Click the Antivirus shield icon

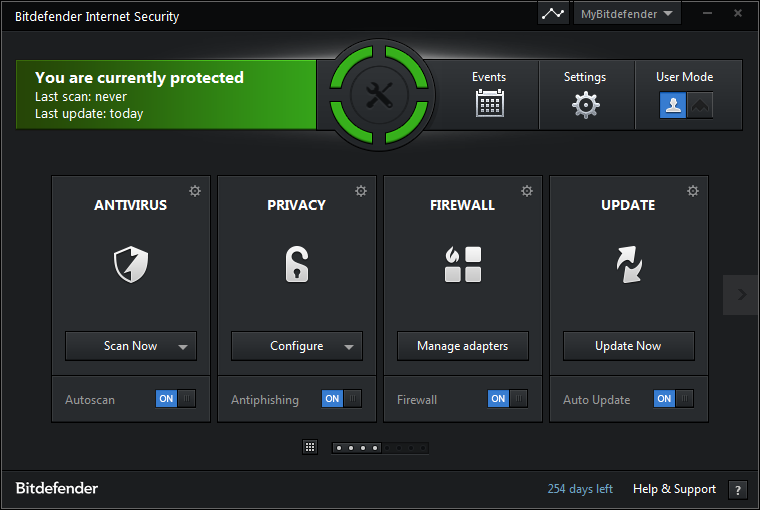point(131,265)
